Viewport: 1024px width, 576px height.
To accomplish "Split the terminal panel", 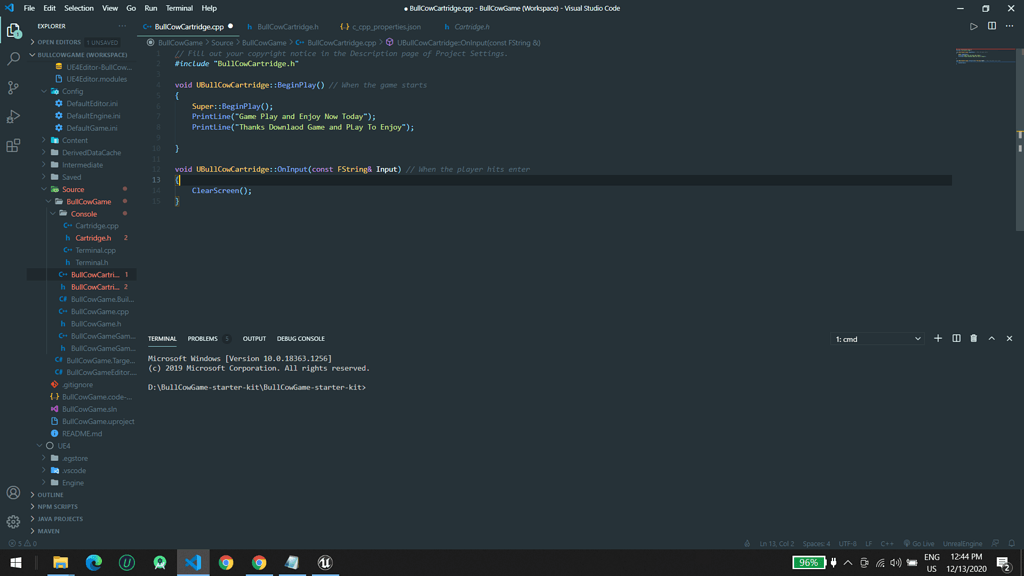I will (x=956, y=338).
